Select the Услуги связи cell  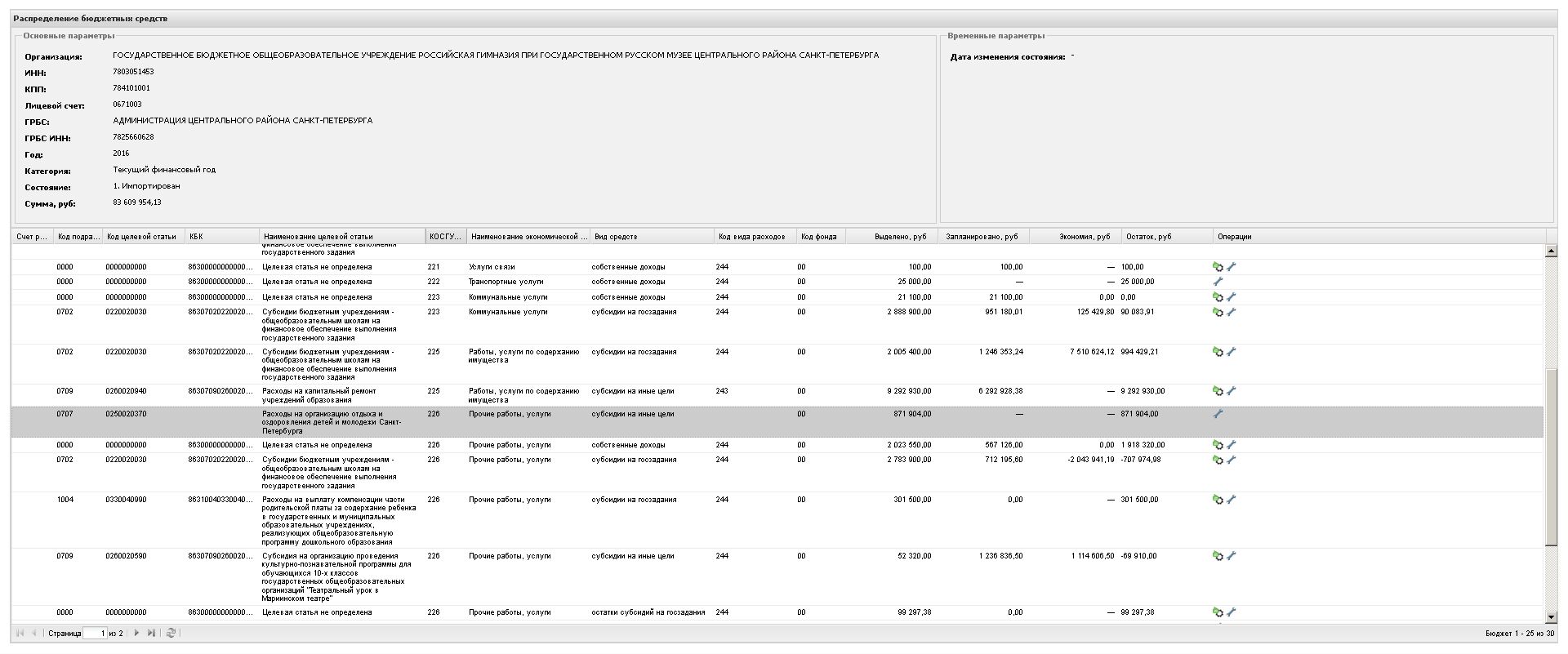pos(492,267)
